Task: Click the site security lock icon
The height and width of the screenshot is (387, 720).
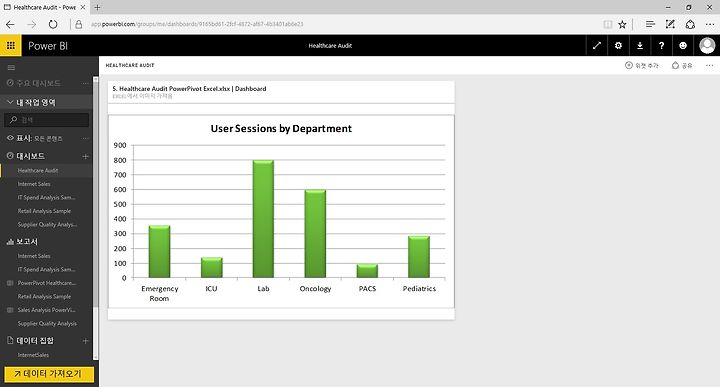Action: tap(79, 24)
